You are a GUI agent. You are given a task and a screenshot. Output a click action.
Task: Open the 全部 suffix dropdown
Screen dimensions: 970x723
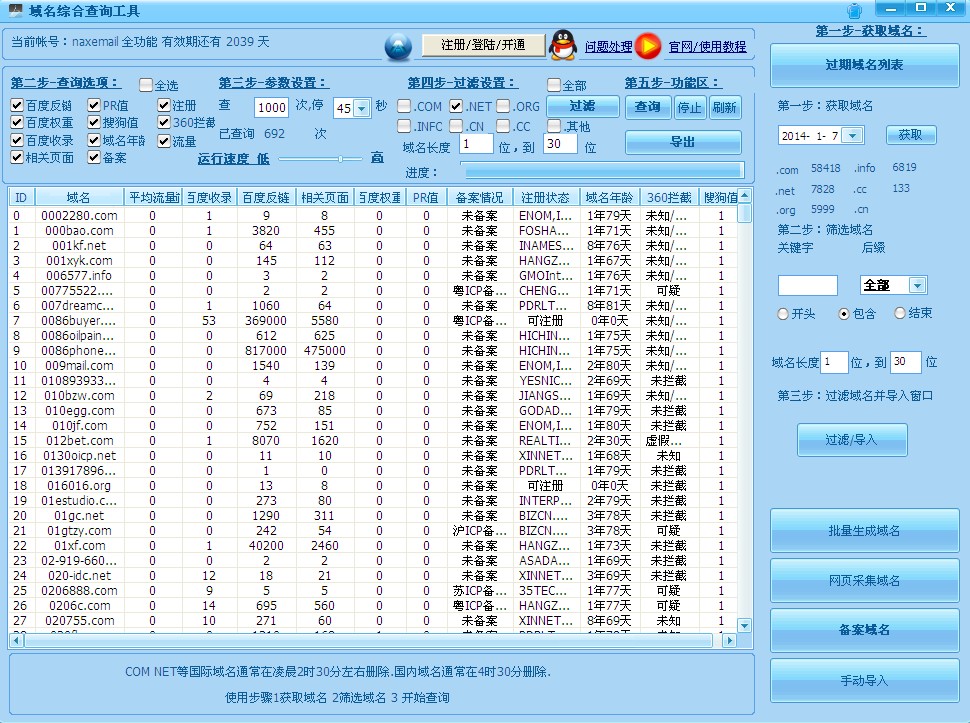coord(917,285)
